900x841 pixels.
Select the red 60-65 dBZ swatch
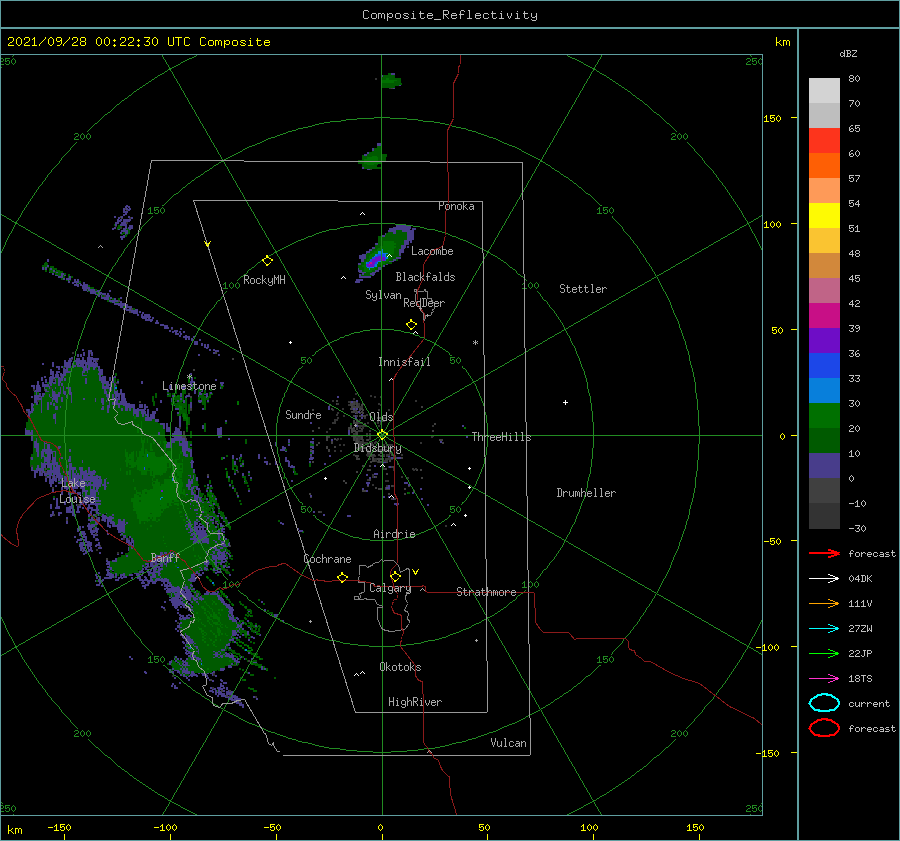(x=824, y=141)
